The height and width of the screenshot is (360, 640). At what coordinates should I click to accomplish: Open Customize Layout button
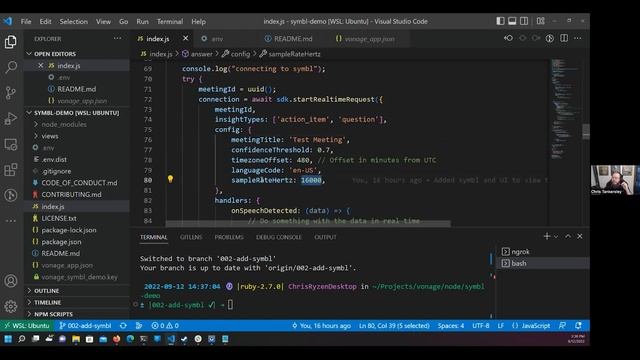(x=541, y=21)
